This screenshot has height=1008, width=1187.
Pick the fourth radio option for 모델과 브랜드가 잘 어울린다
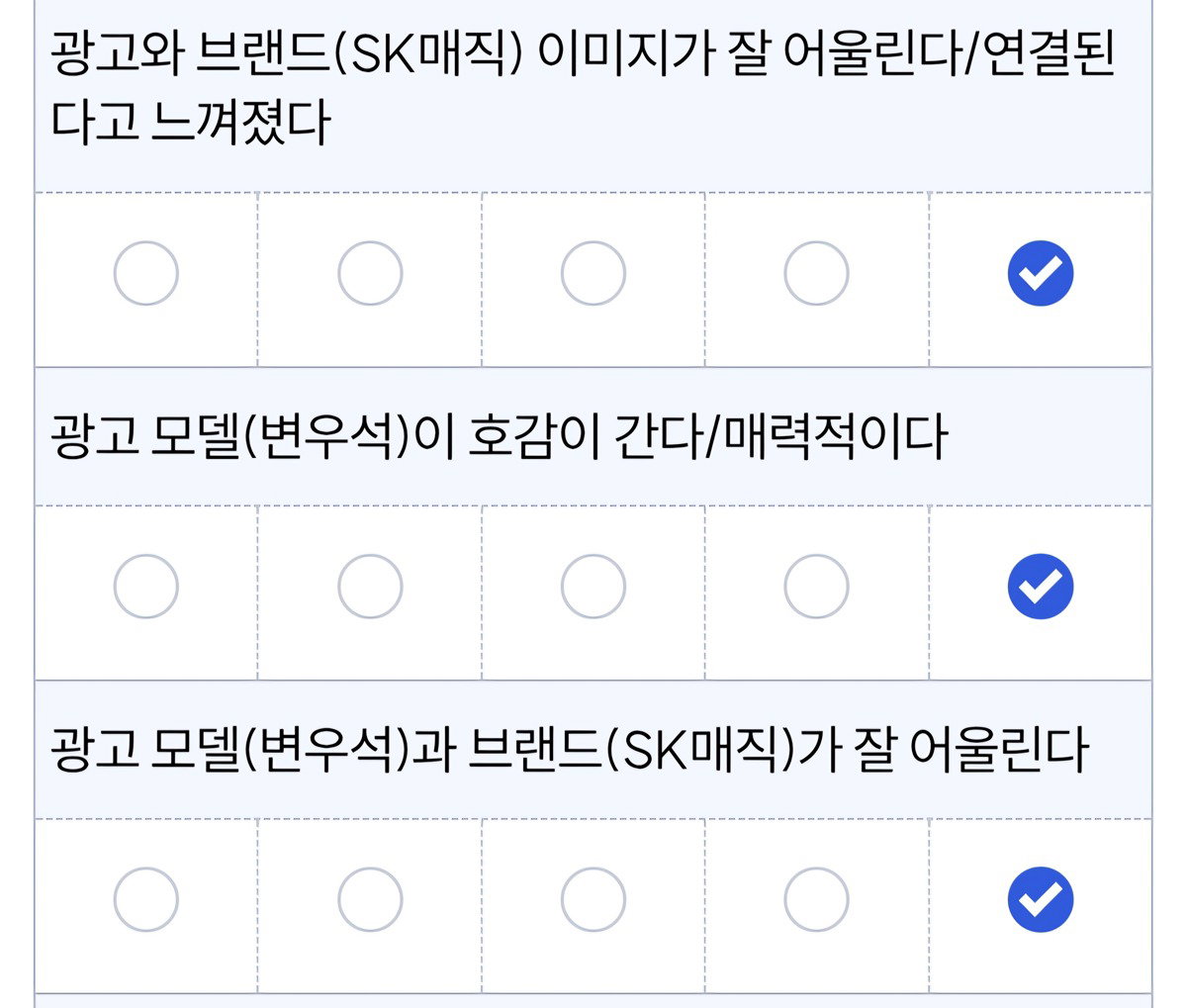click(x=816, y=900)
